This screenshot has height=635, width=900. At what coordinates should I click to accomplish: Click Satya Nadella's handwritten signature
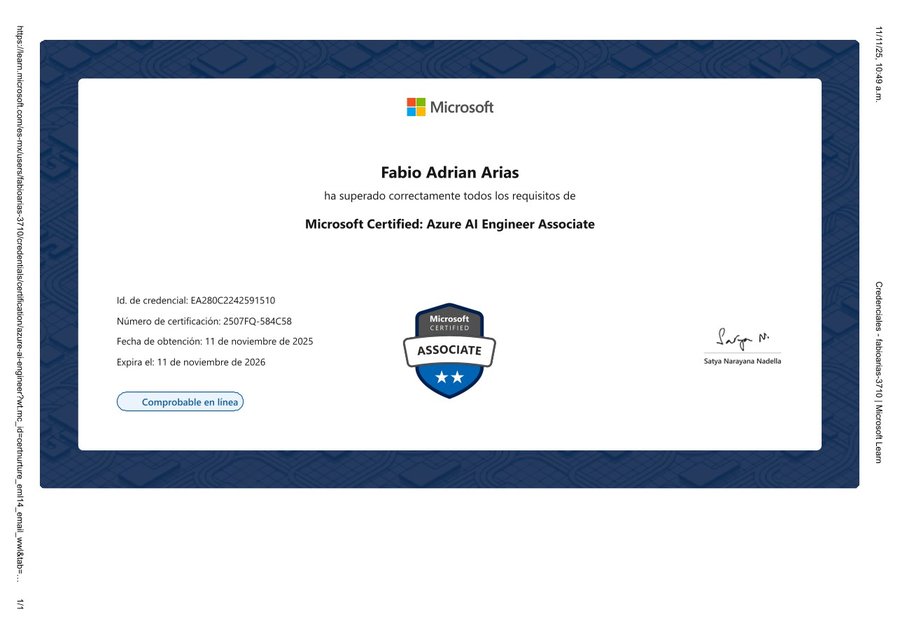coord(742,338)
